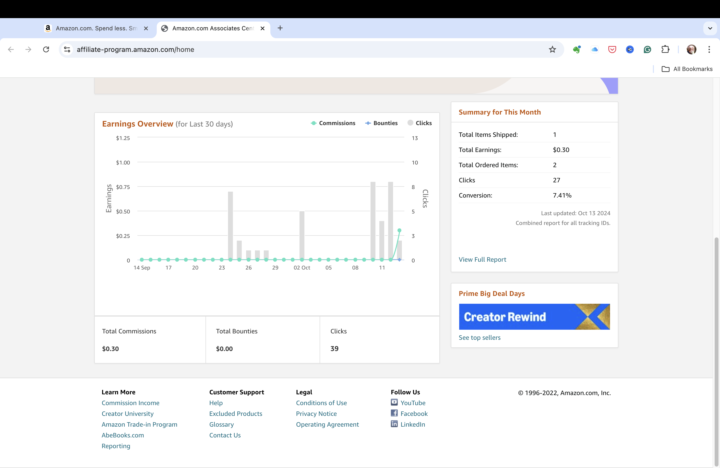Close the Amazon.com Spend less tab

point(146,28)
